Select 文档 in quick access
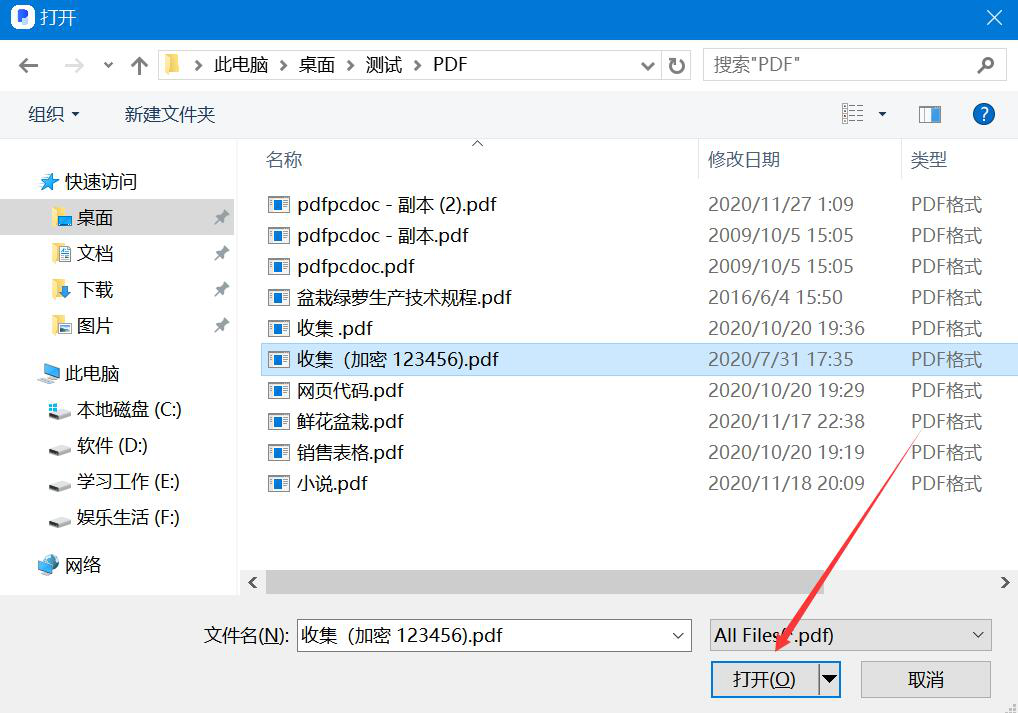The height and width of the screenshot is (713, 1018). (95, 253)
